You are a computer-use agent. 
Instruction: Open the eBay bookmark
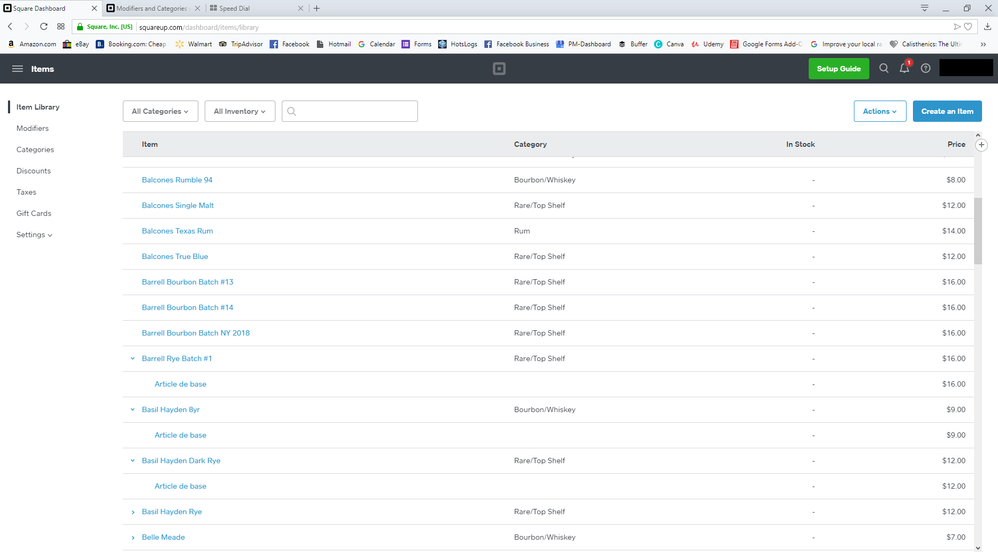pyautogui.click(x=76, y=44)
